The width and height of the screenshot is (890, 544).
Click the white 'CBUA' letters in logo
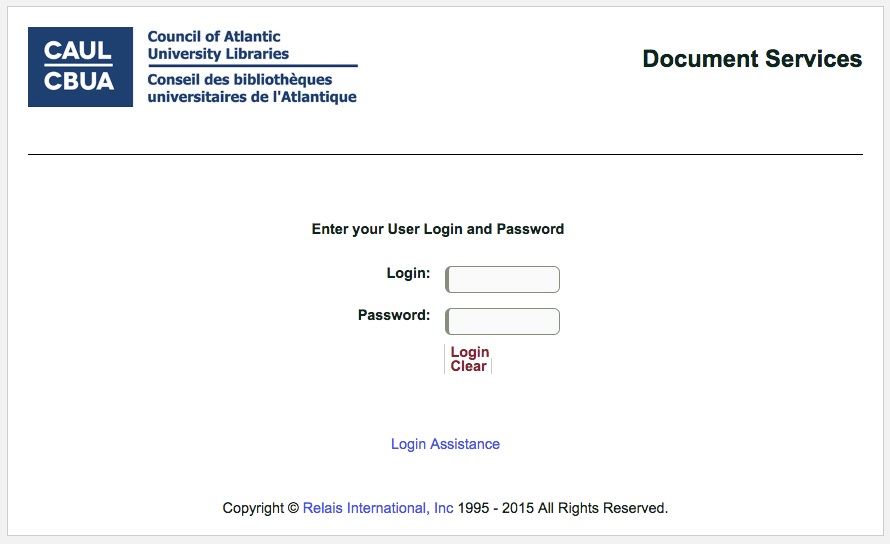pos(79,82)
